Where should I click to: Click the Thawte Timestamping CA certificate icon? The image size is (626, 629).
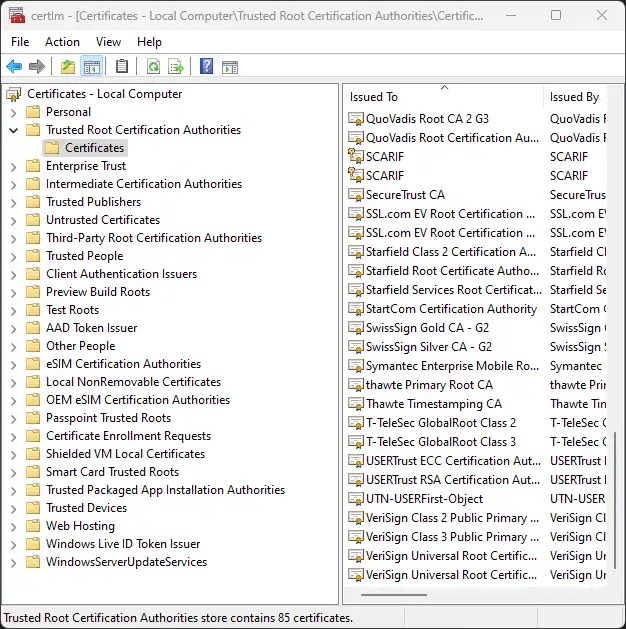pyautogui.click(x=356, y=404)
